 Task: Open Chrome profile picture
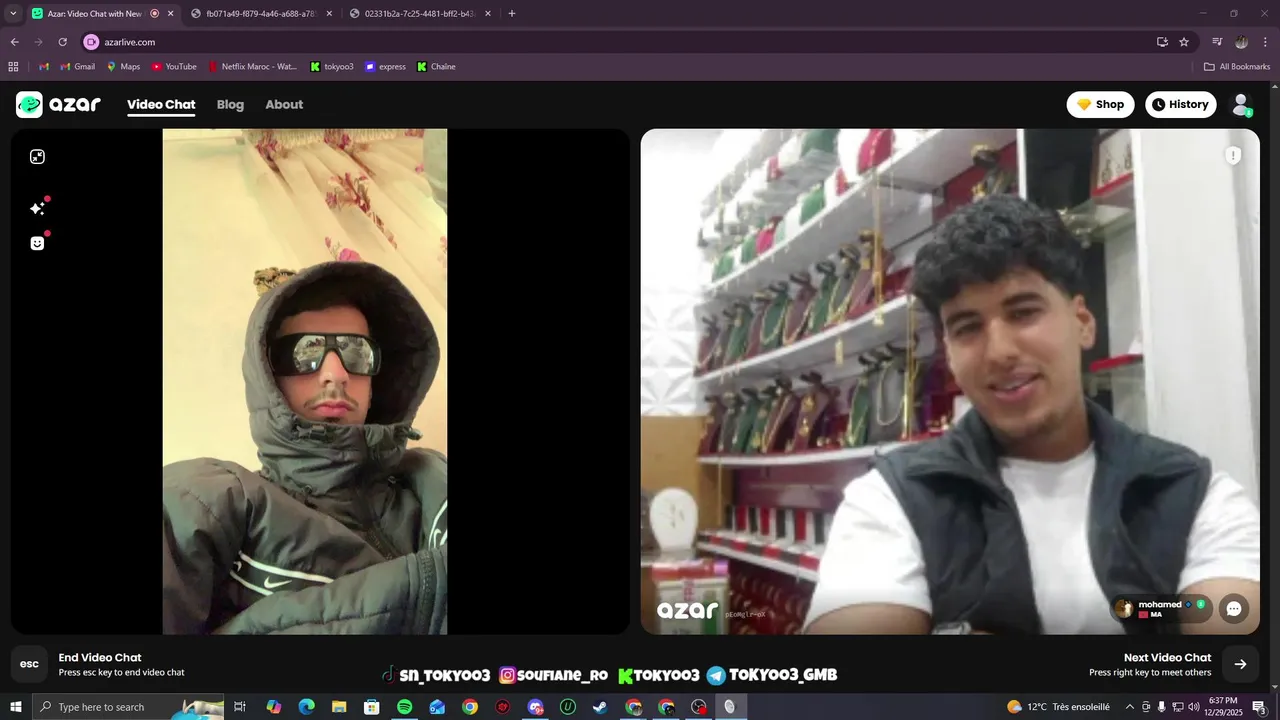coord(1241,42)
